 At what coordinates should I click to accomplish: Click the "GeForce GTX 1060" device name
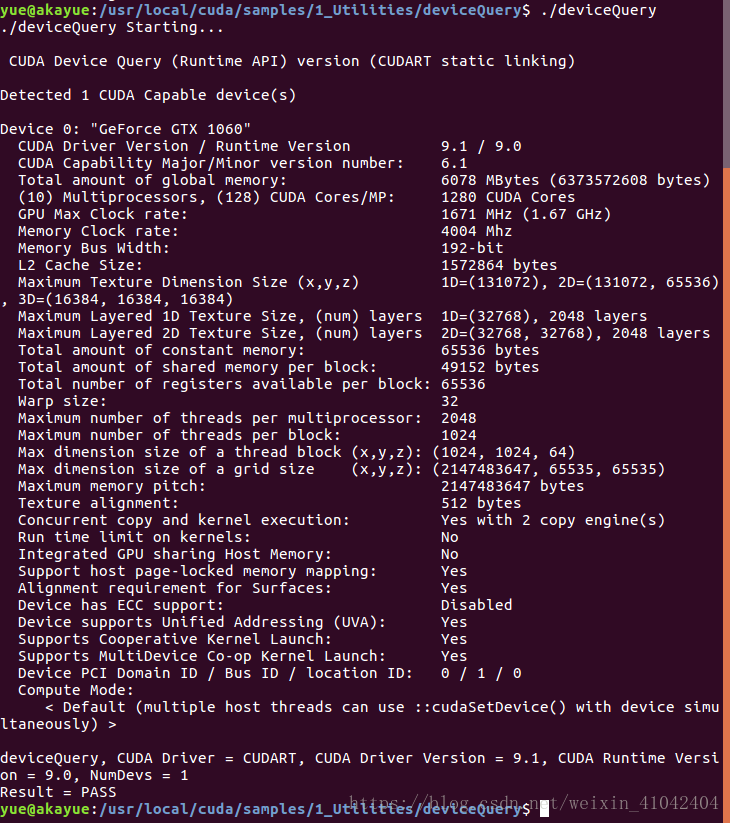171,129
